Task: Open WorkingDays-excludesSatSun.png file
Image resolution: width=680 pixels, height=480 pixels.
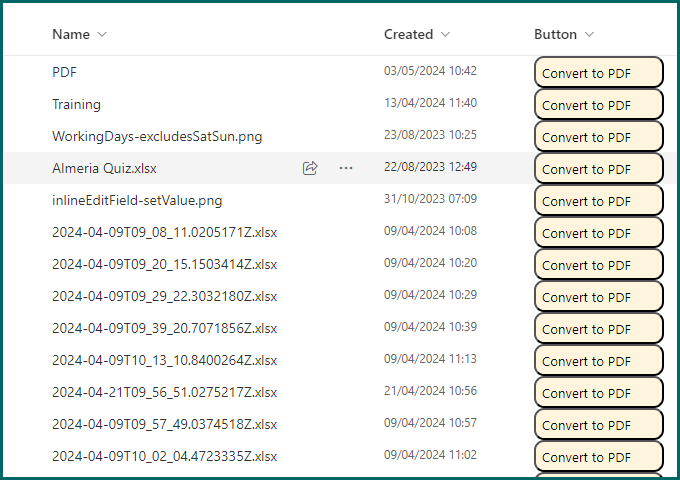Action: click(x=157, y=136)
